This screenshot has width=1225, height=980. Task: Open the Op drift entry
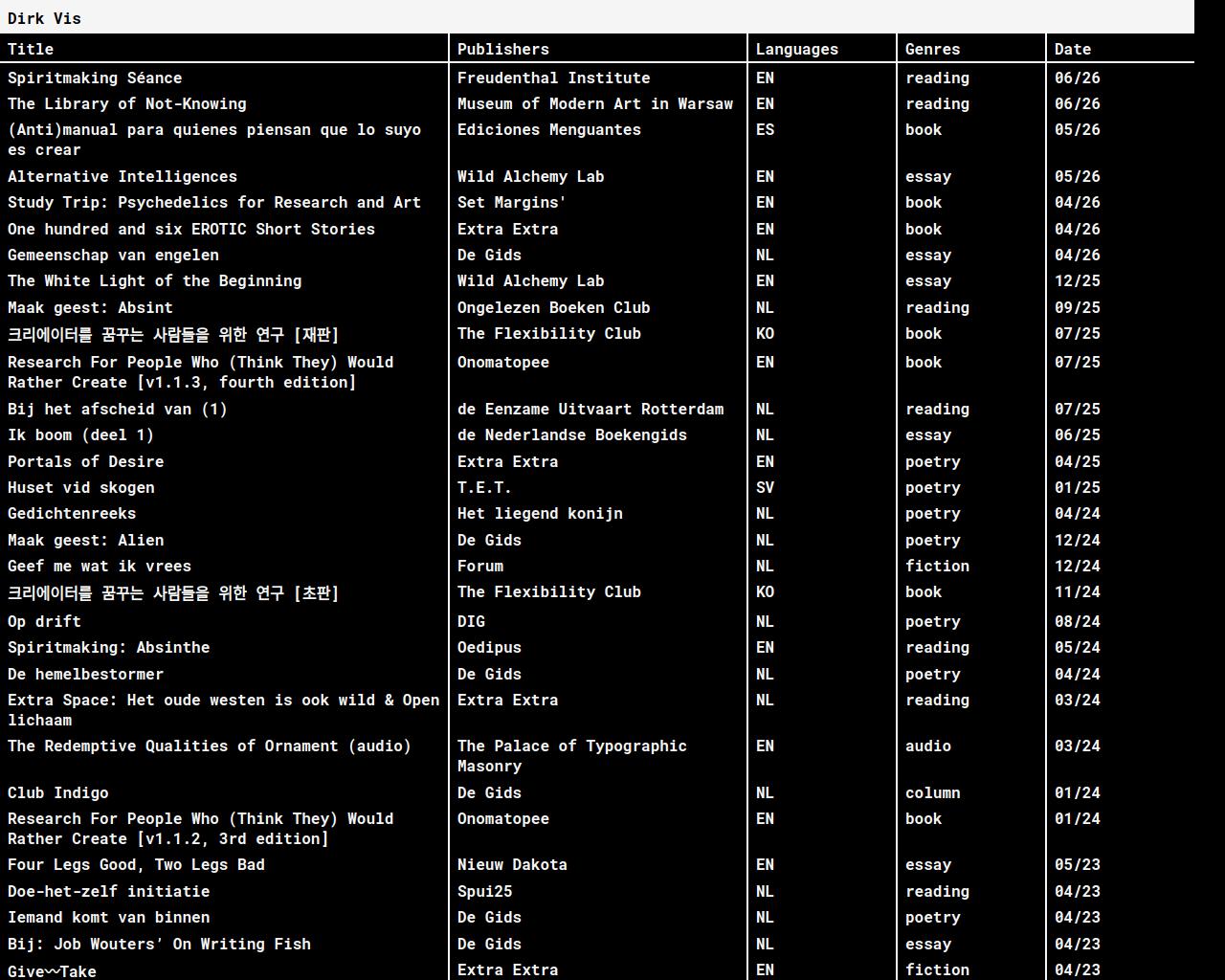pos(44,621)
